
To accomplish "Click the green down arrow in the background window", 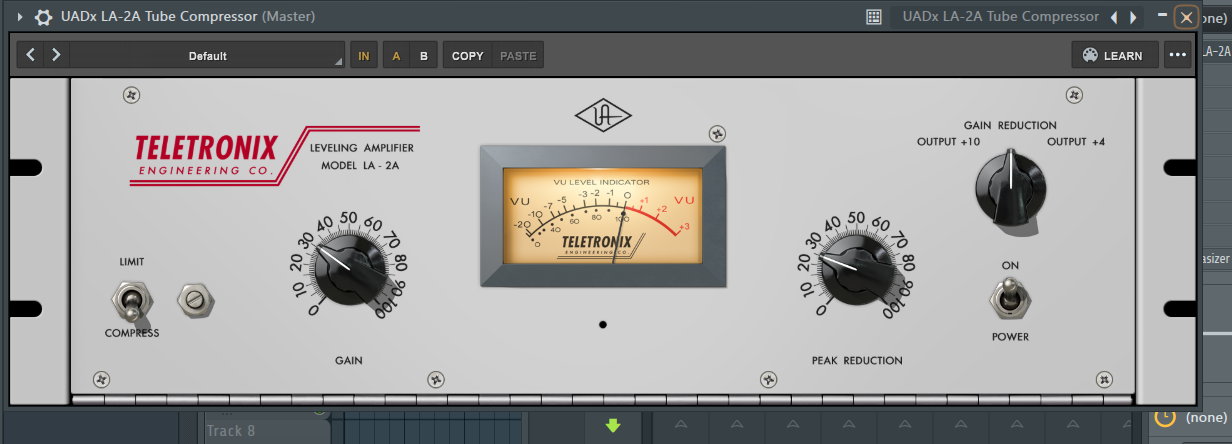I will coord(614,426).
